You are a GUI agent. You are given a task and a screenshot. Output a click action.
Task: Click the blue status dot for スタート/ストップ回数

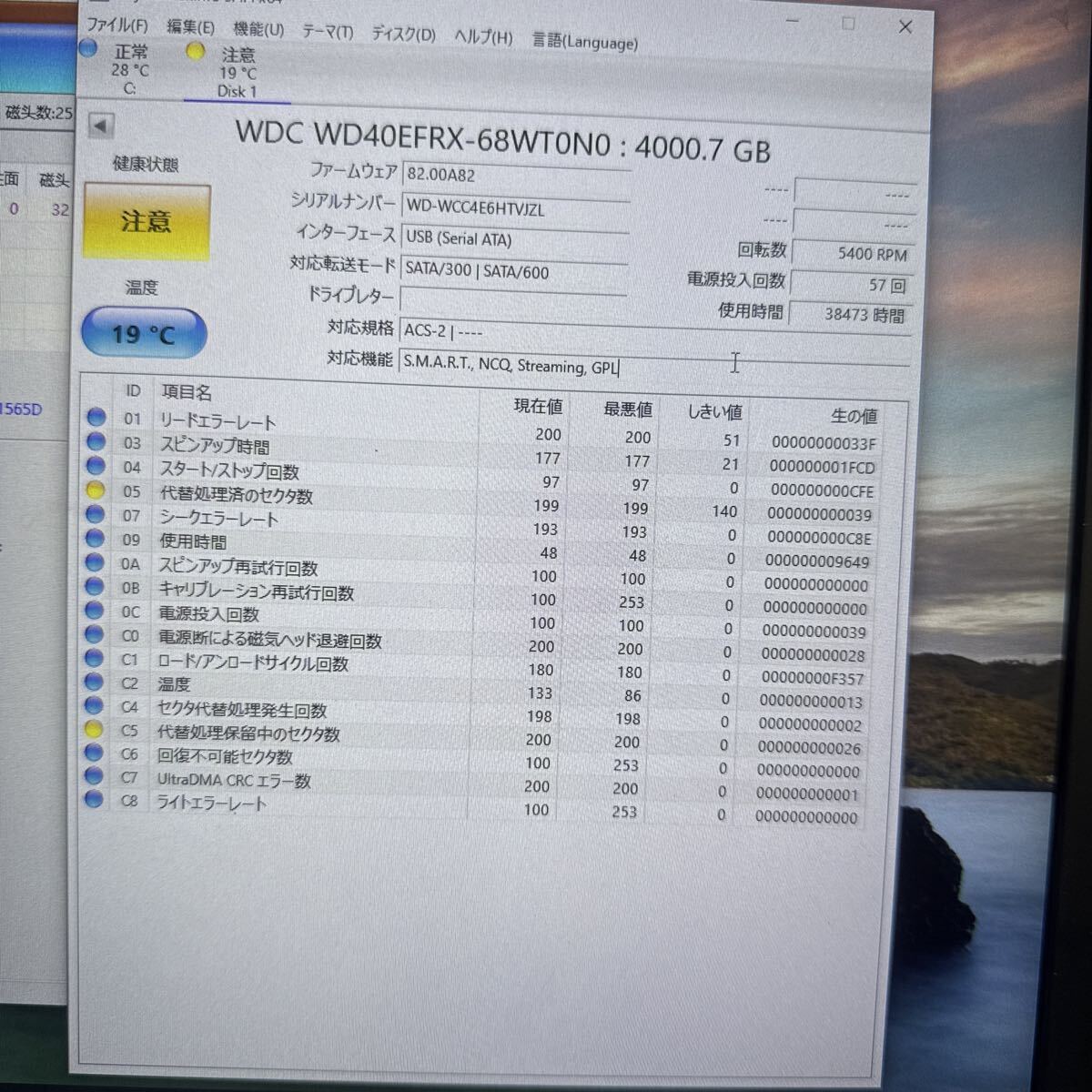[x=96, y=466]
